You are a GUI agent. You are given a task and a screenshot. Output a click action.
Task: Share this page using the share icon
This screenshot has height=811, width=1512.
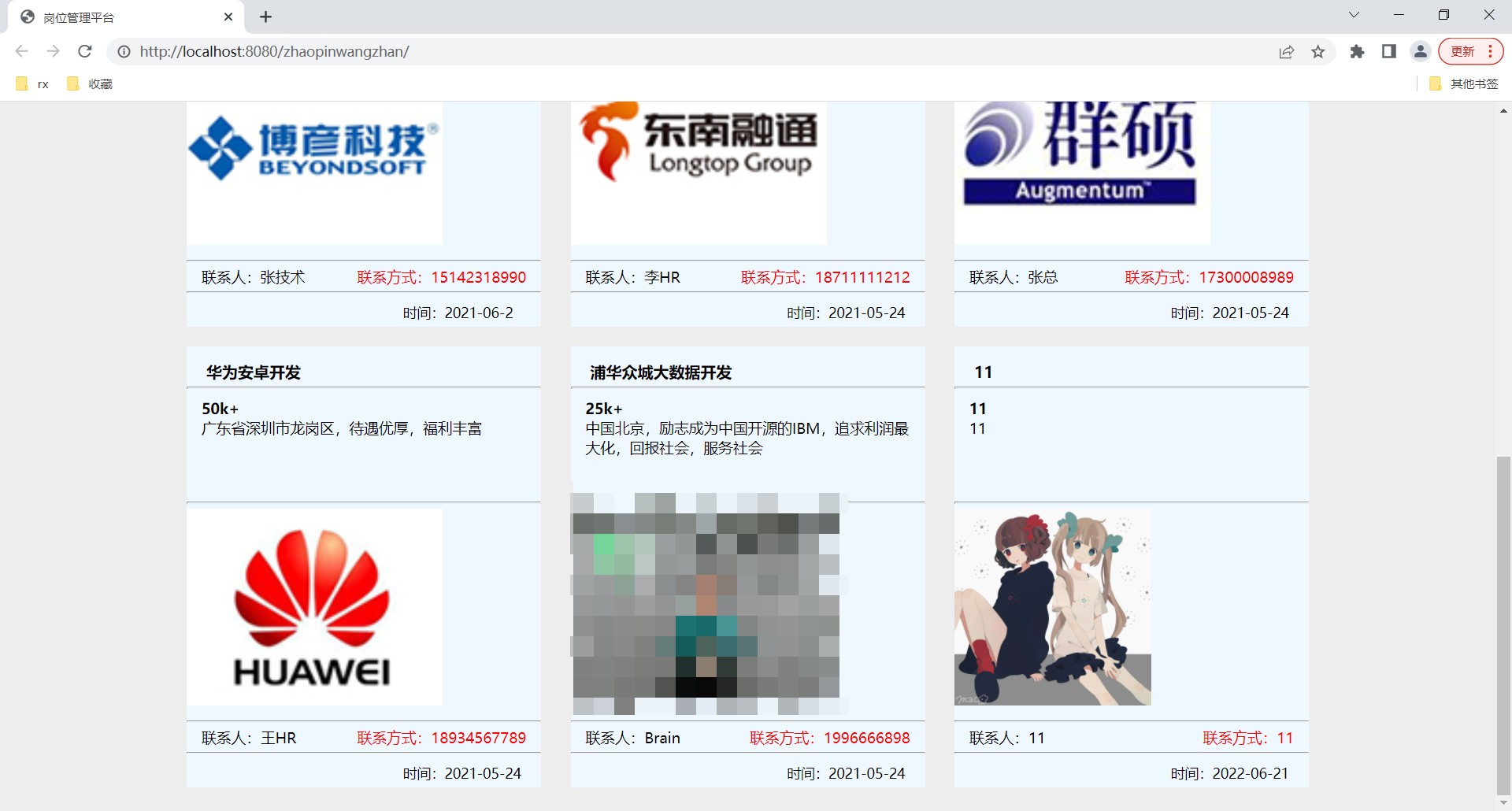click(1287, 52)
